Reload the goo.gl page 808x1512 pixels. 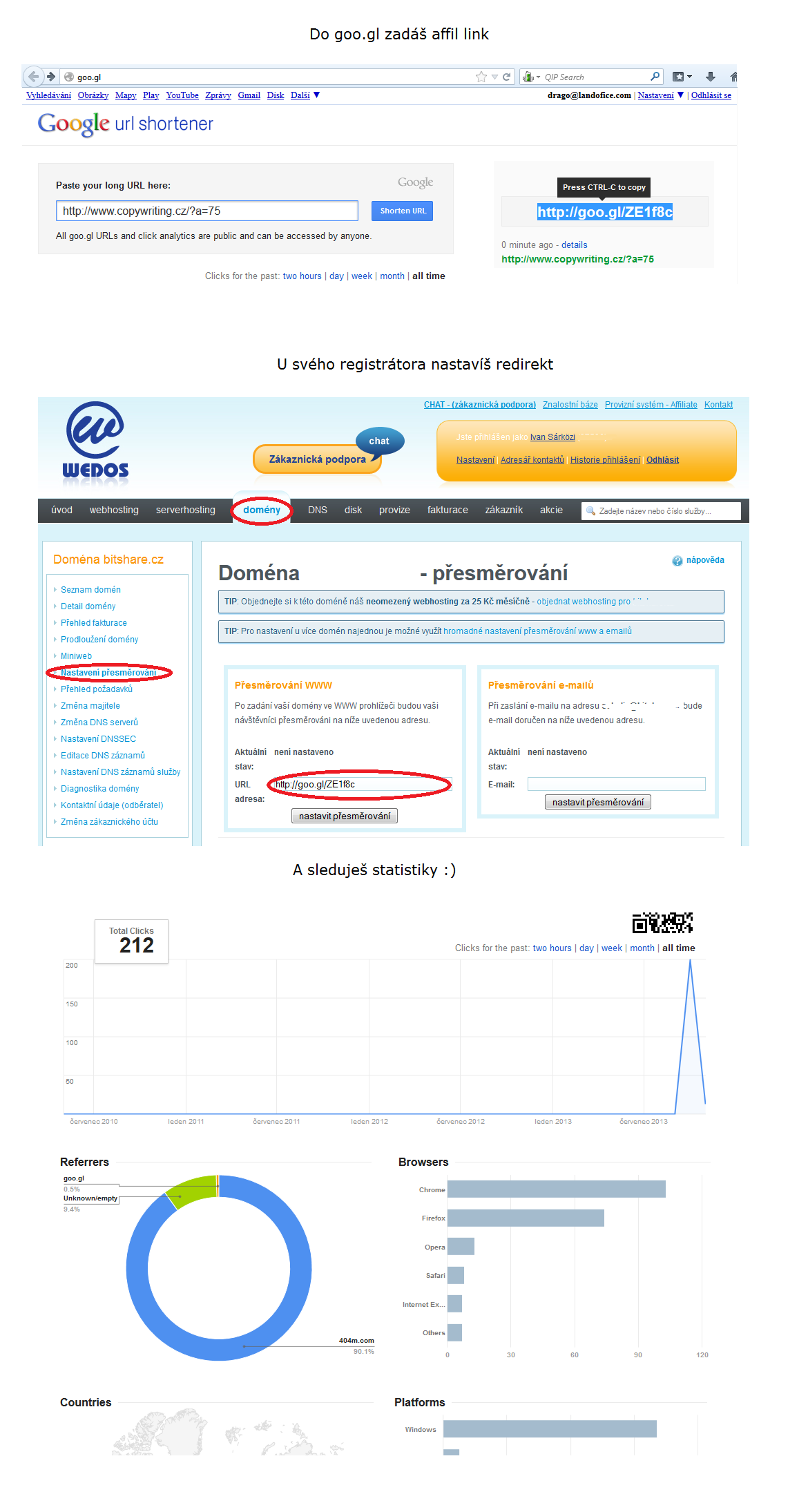tap(507, 77)
